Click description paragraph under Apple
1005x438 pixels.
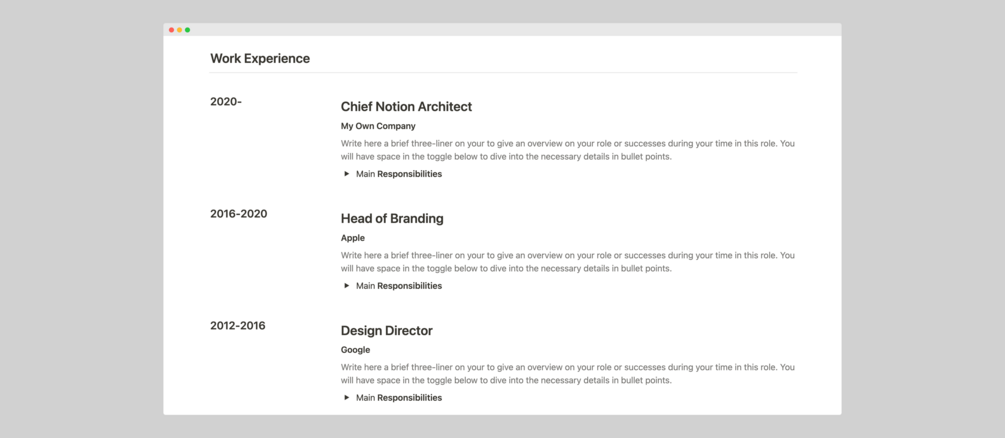[x=567, y=262]
